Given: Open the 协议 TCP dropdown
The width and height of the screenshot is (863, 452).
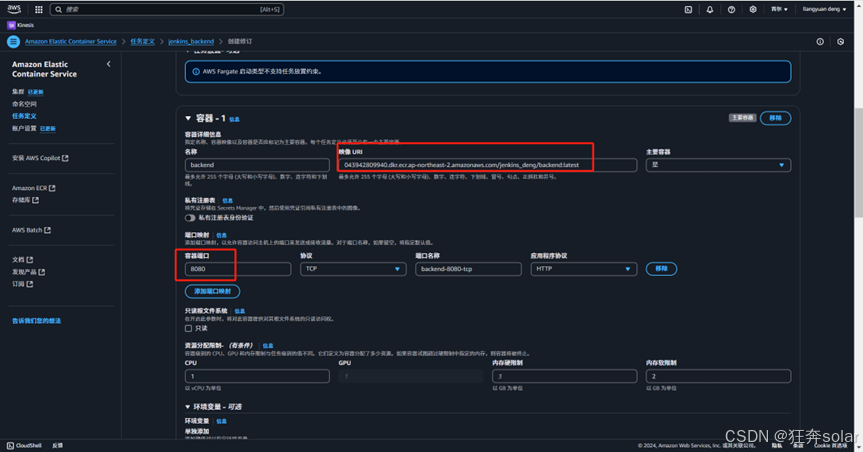Looking at the screenshot, I should tap(353, 269).
